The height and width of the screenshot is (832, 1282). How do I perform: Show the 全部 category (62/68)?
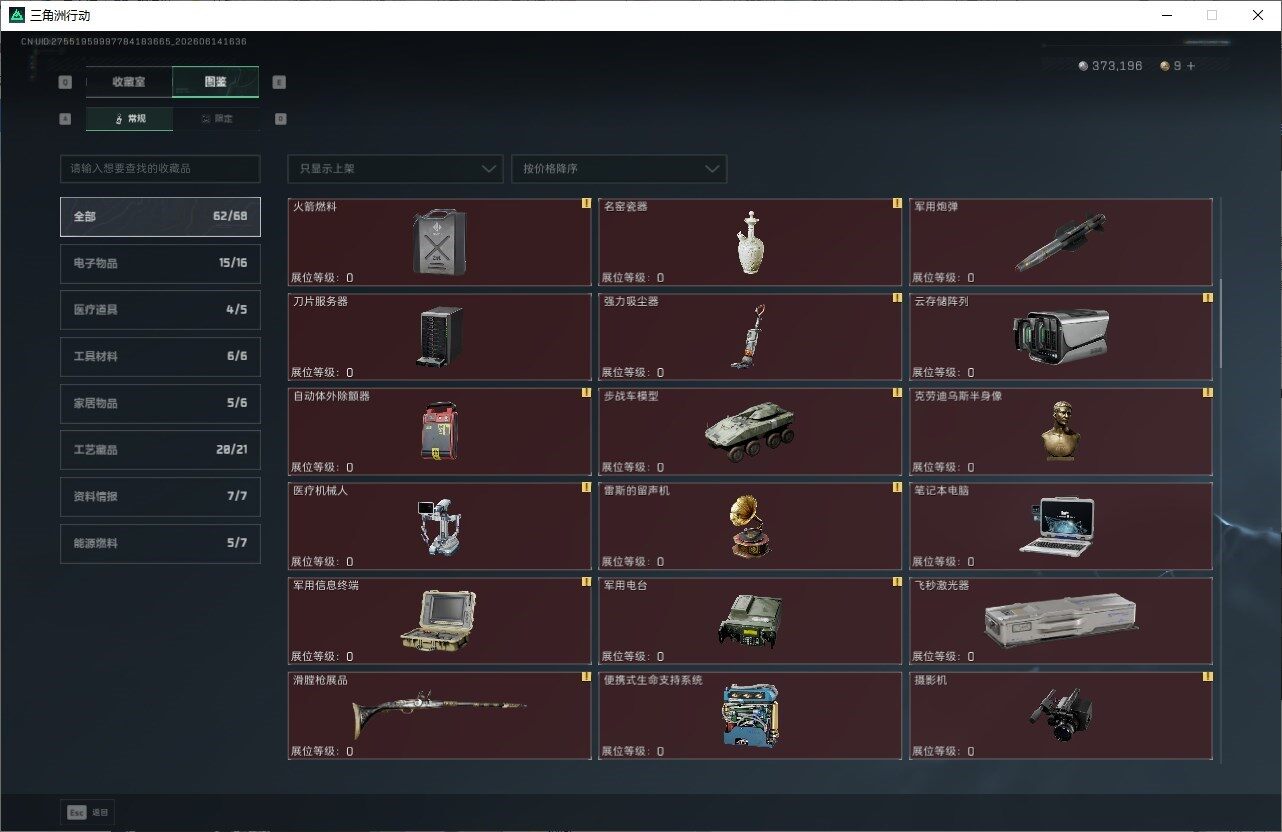(x=160, y=216)
